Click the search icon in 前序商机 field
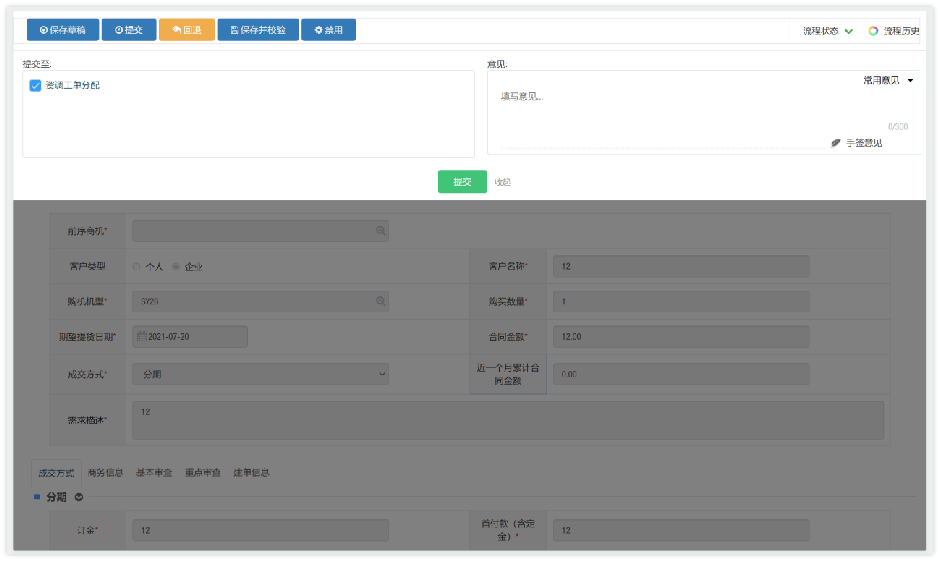Image resolution: width=940 pixels, height=561 pixels. (x=380, y=231)
